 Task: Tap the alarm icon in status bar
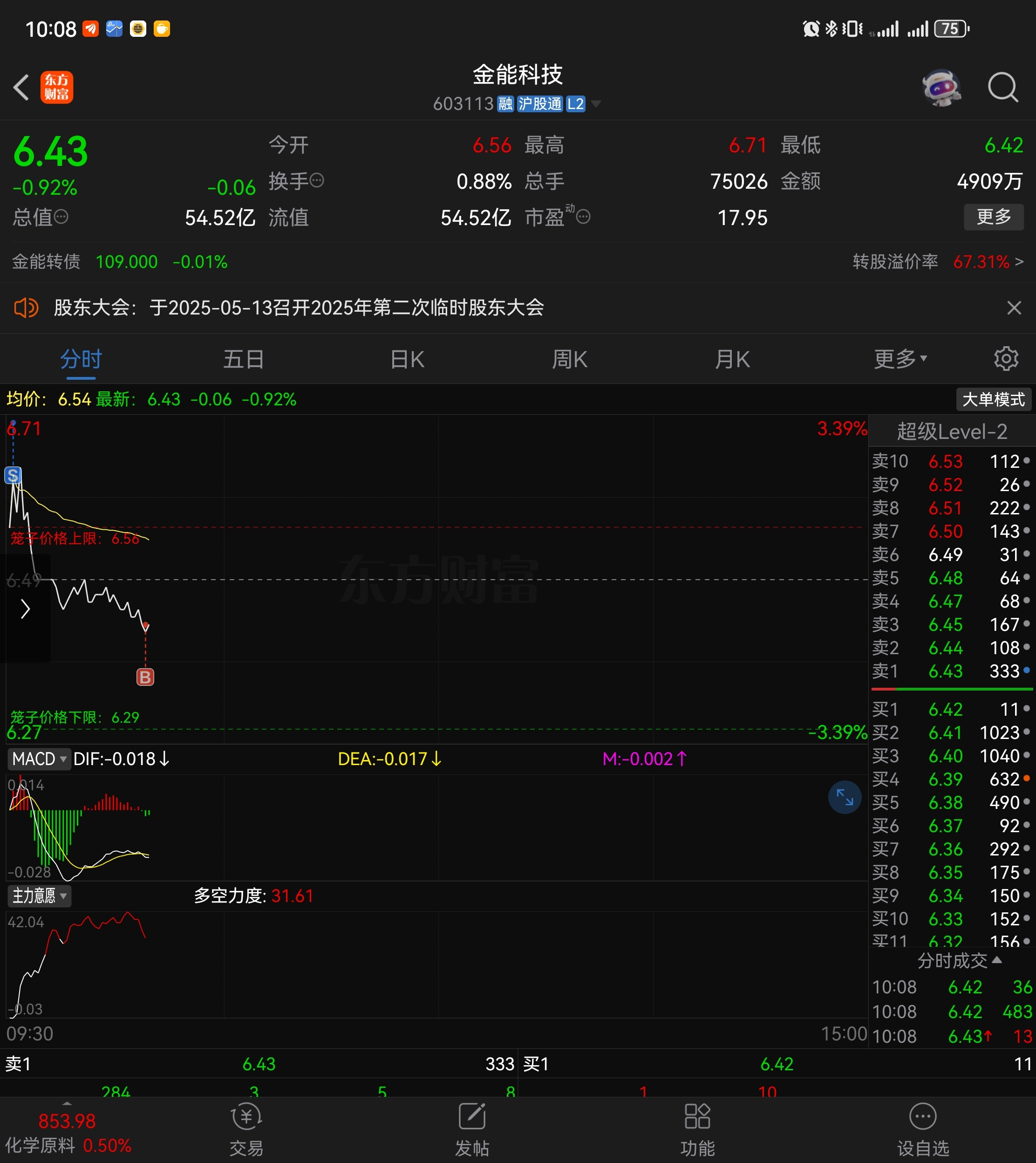pos(811,28)
